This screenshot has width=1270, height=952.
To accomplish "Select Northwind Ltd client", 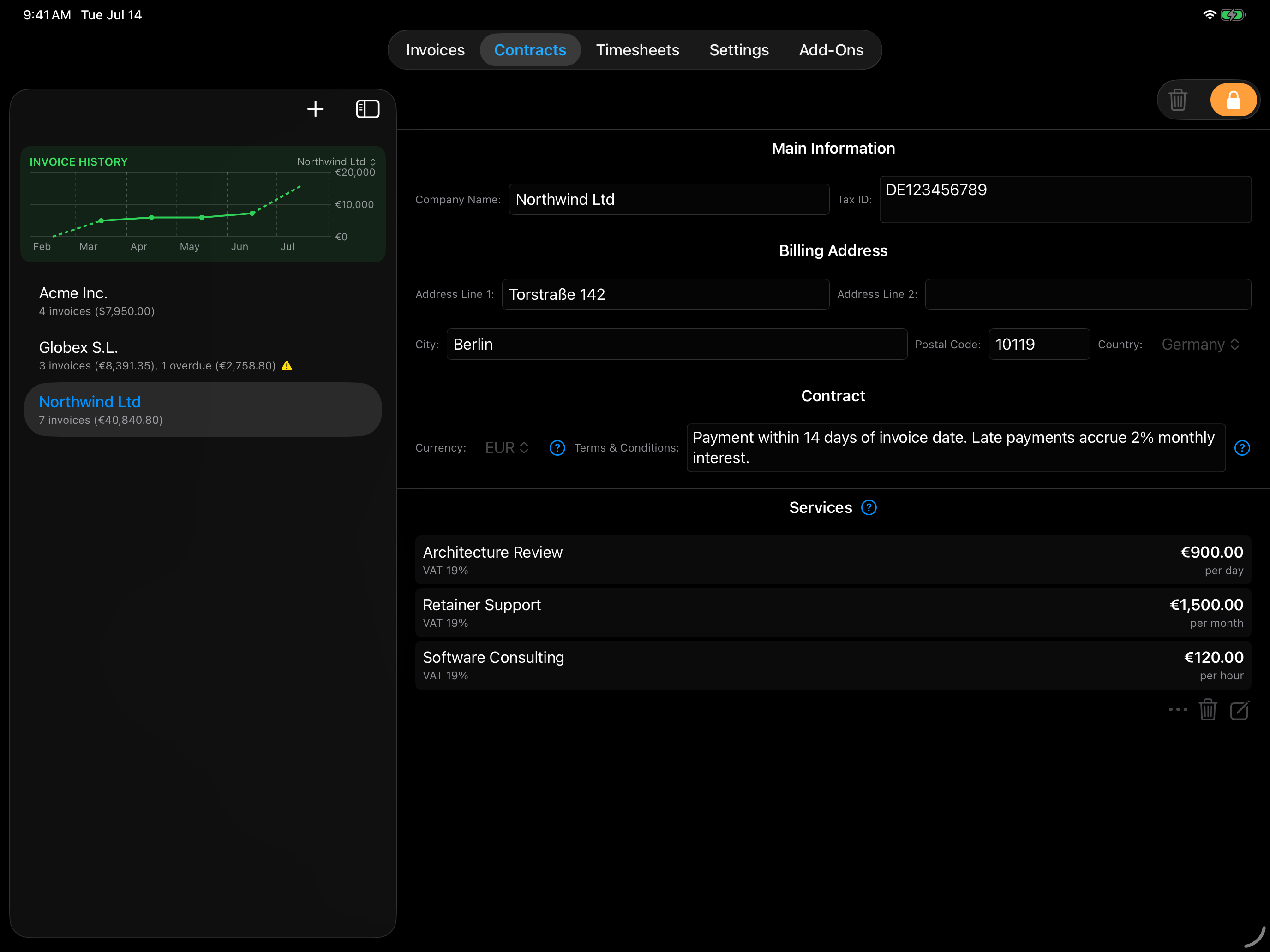I will point(203,410).
